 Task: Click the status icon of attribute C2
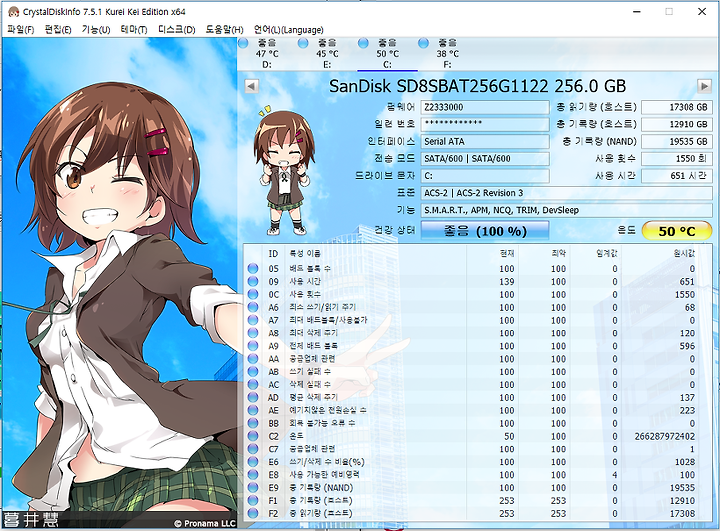253,435
